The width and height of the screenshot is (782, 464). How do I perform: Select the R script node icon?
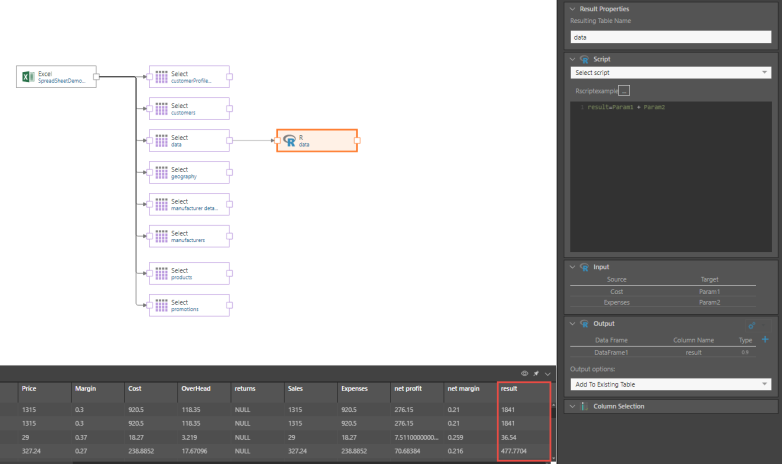pos(289,141)
